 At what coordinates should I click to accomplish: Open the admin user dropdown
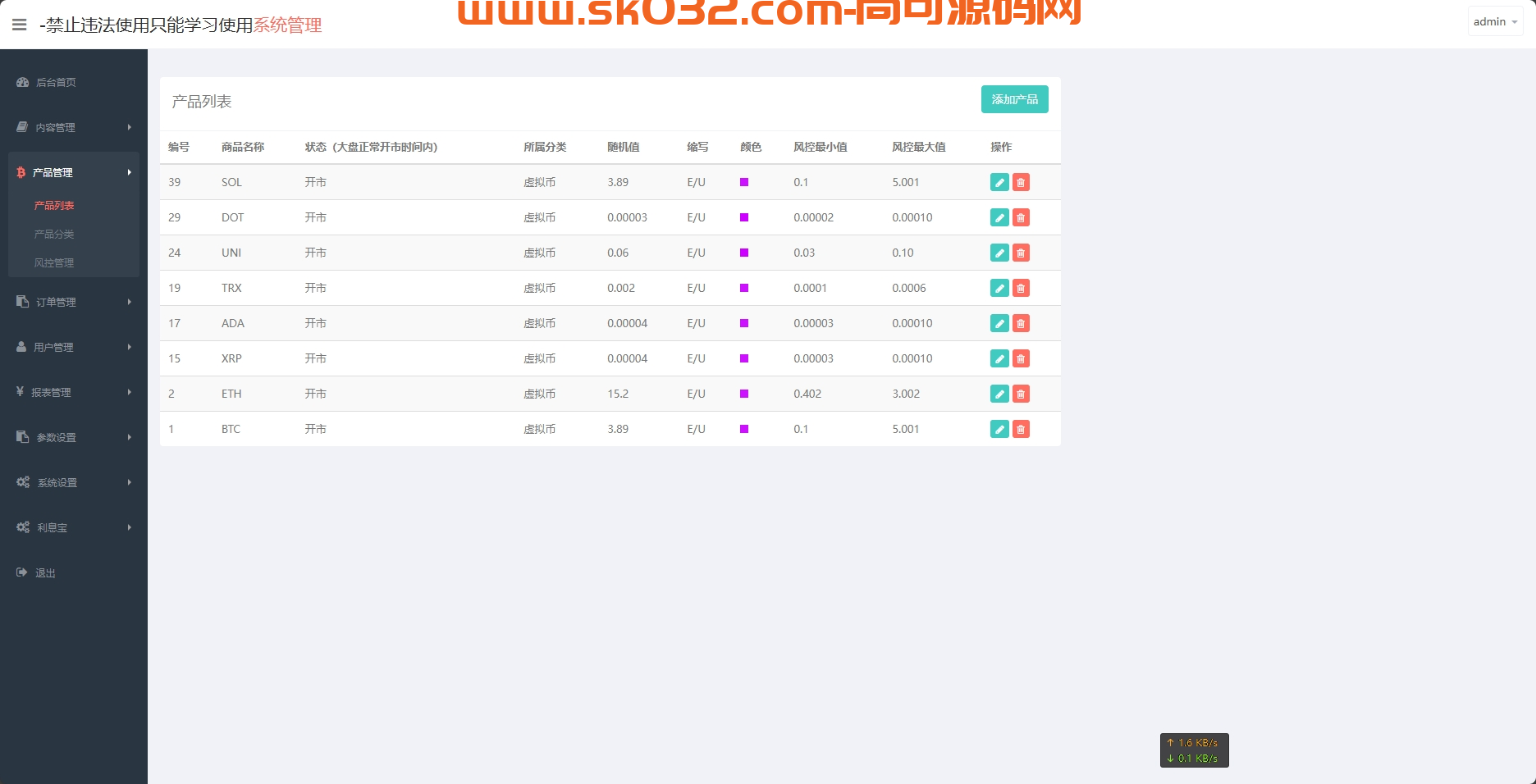point(1495,22)
